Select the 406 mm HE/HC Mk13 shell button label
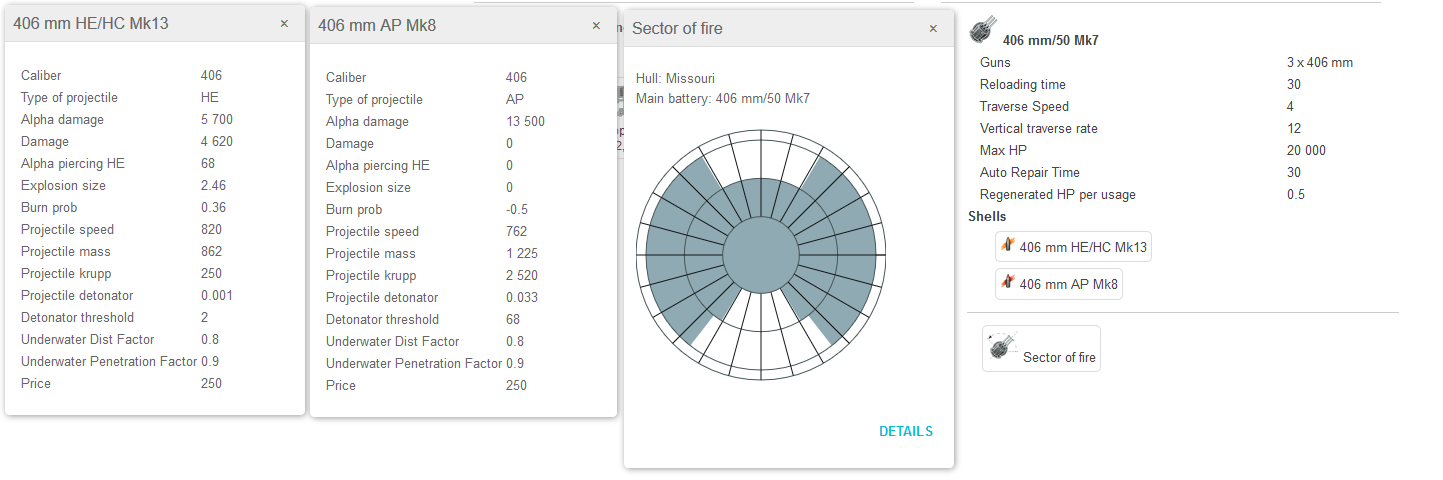Screen dimensions: 1443x480 pyautogui.click(x=1083, y=247)
